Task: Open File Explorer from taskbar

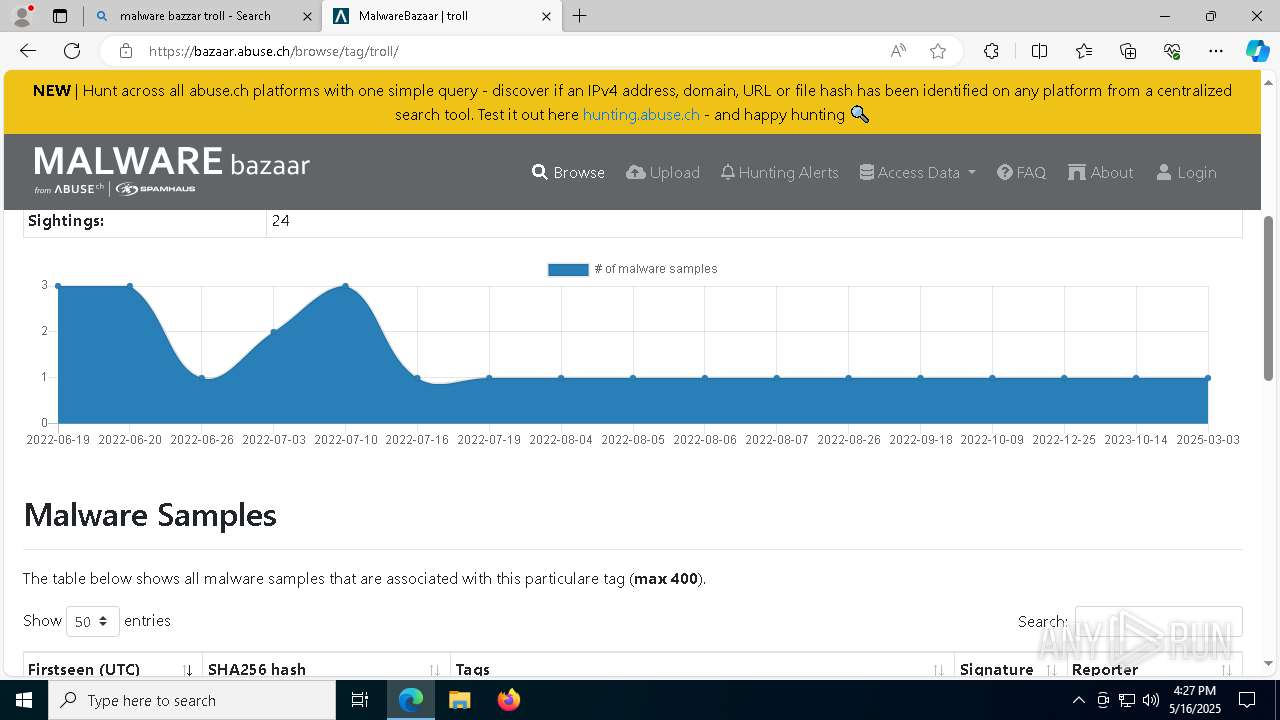Action: (x=459, y=700)
